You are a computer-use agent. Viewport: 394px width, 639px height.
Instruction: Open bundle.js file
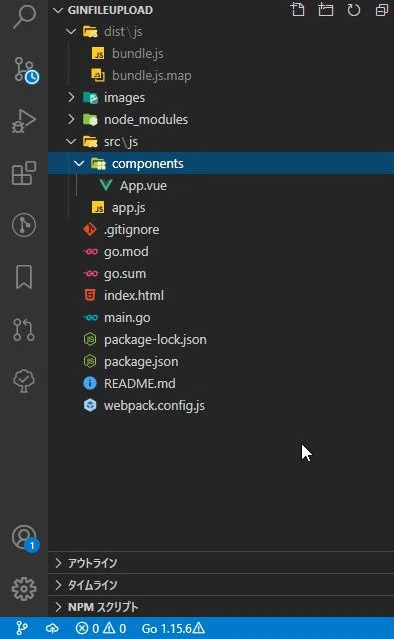click(x=221, y=53)
